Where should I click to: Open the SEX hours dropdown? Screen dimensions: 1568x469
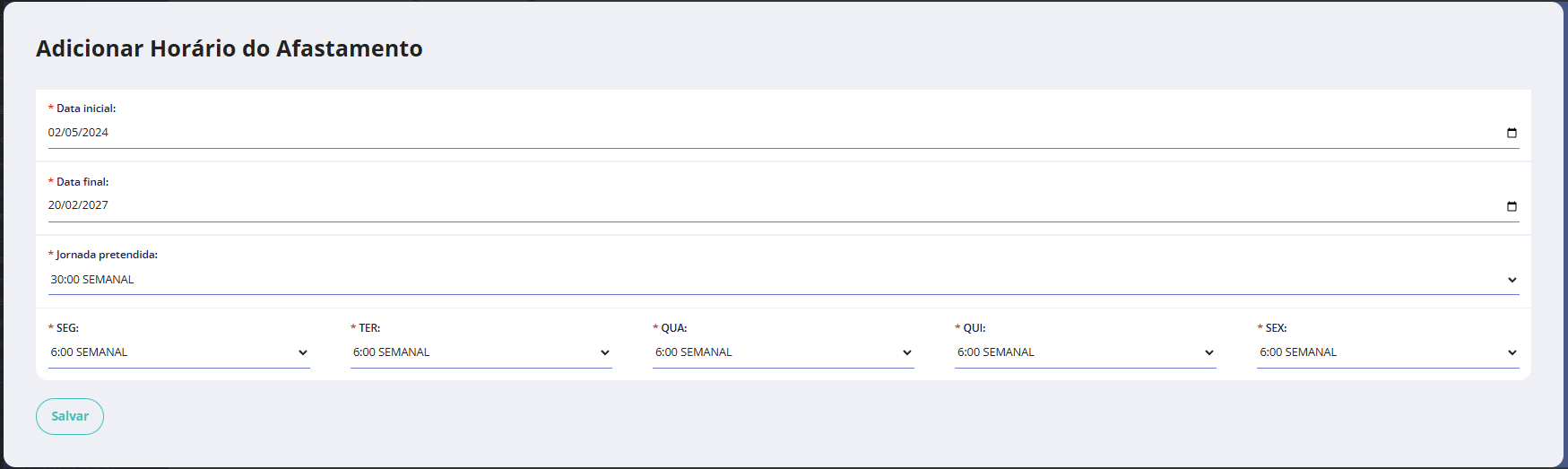[1387, 352]
